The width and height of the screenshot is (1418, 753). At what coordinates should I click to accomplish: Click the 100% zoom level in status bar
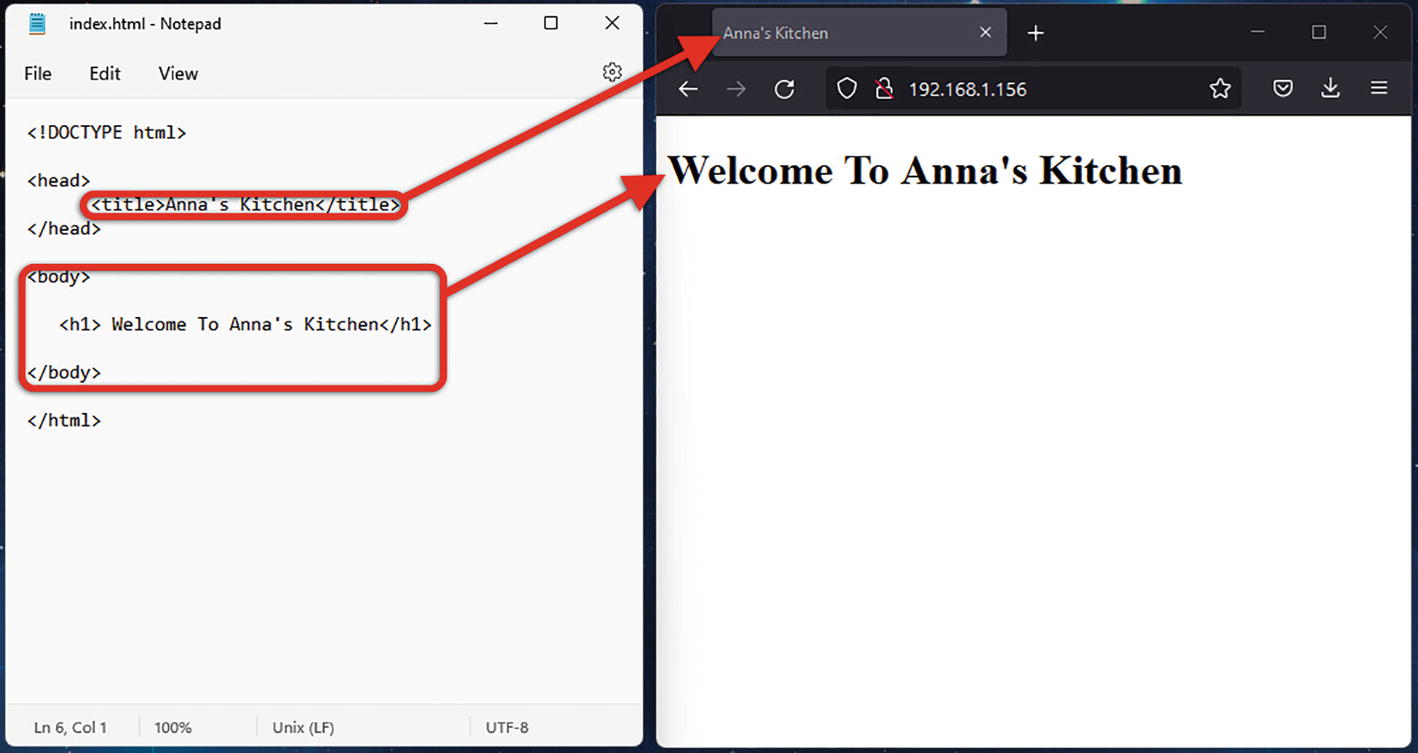(173, 728)
